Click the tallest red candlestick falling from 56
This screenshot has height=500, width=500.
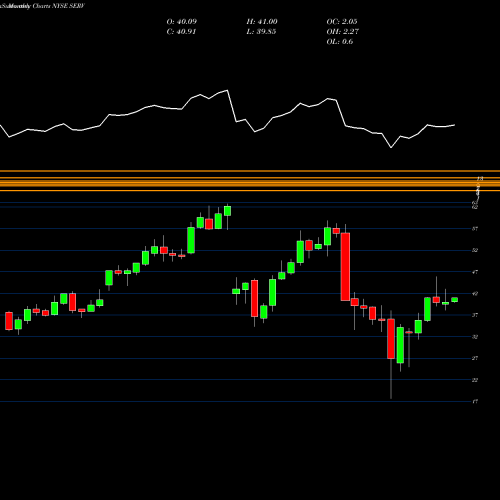point(345,267)
